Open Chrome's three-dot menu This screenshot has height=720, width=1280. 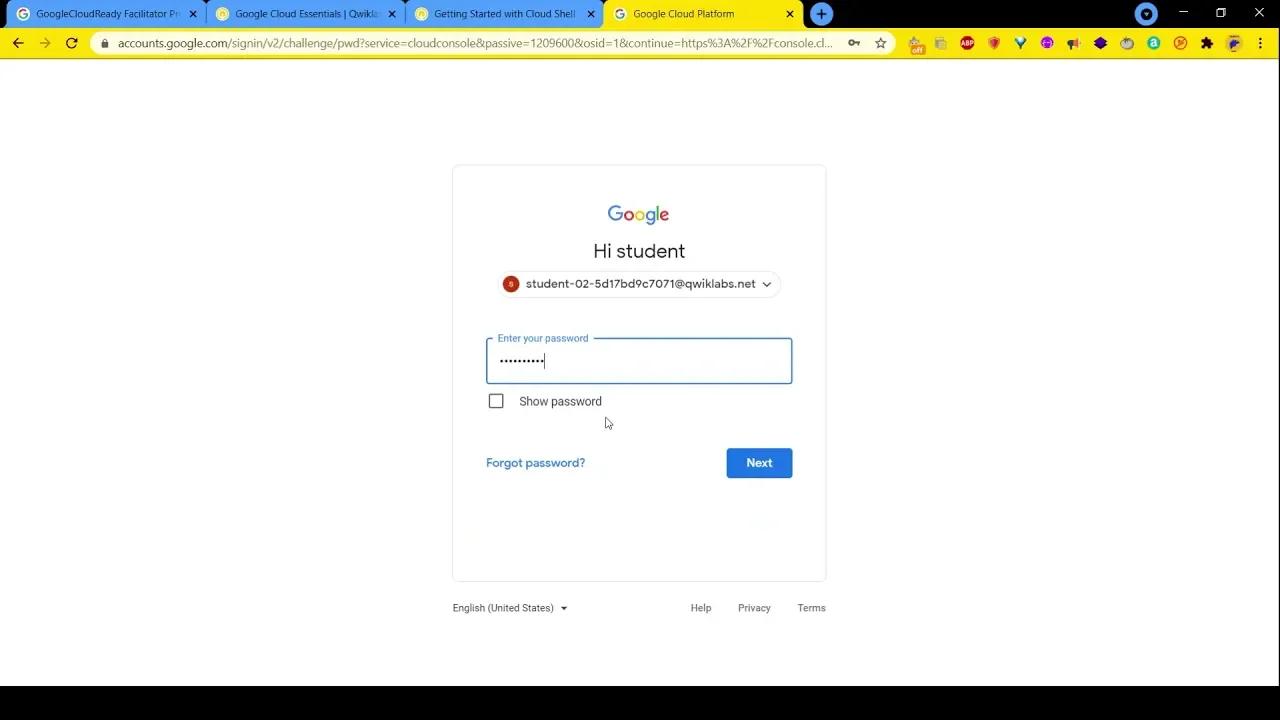pos(1262,43)
